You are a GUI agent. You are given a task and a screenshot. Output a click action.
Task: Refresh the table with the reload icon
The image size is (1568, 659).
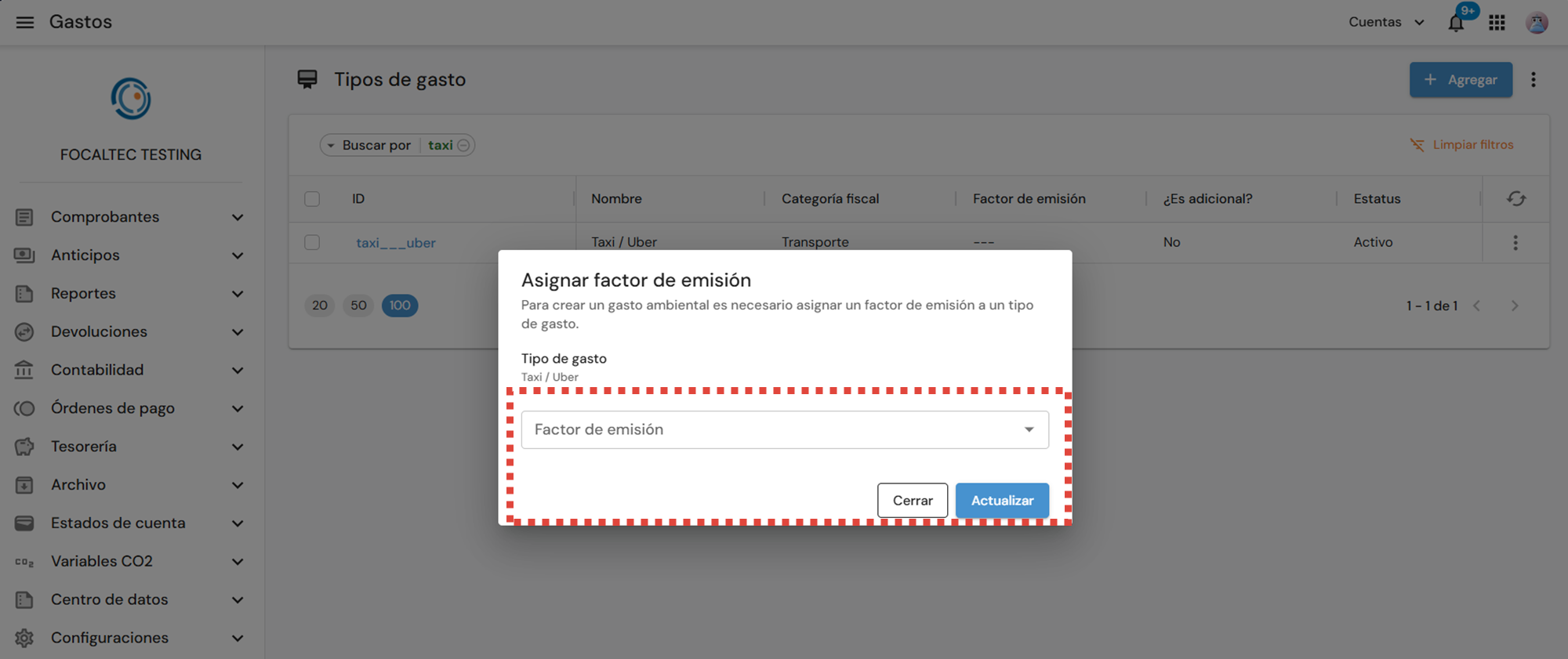pyautogui.click(x=1516, y=199)
